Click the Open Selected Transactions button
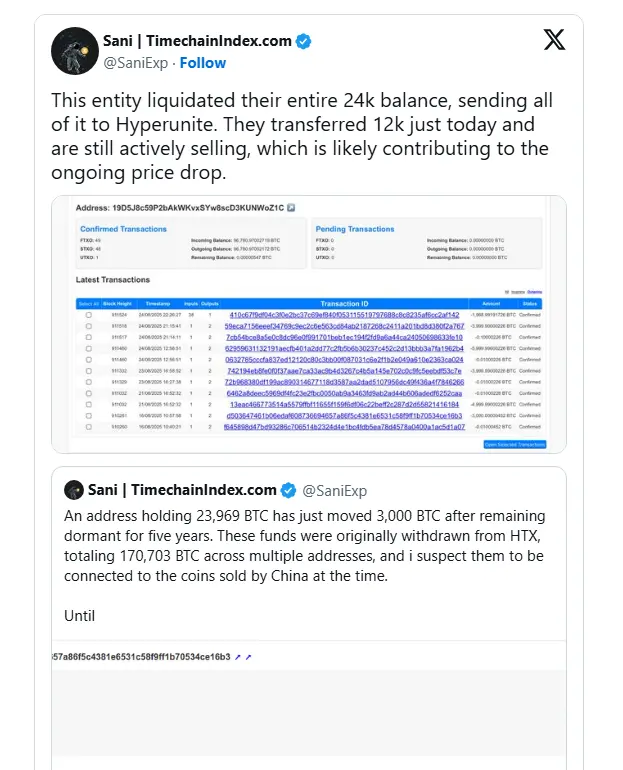 tap(514, 443)
